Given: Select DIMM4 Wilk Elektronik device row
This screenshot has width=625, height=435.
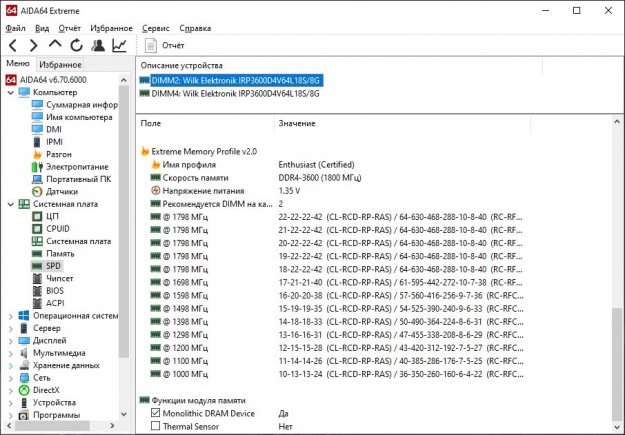Looking at the screenshot, I should (x=235, y=94).
